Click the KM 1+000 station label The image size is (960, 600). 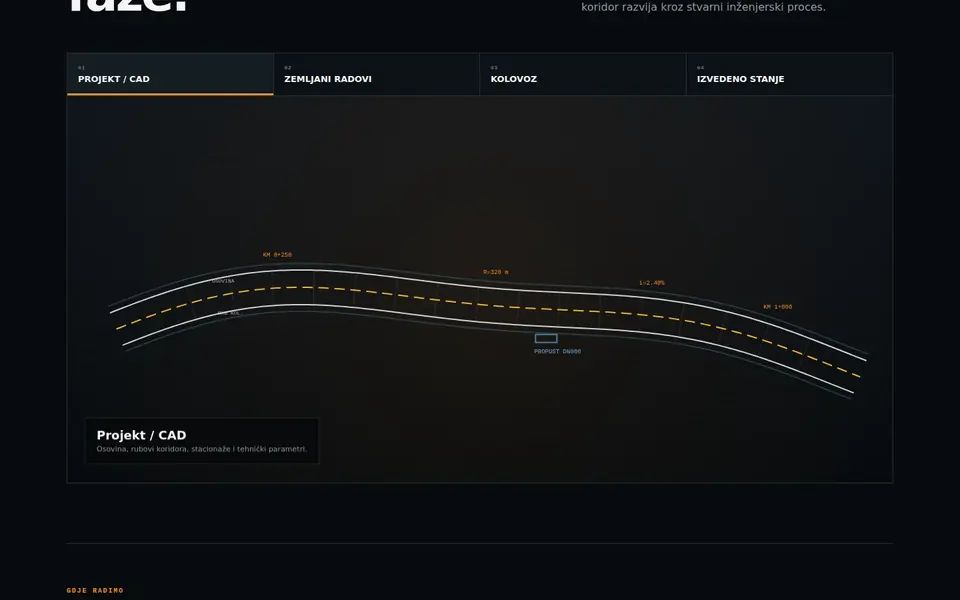(x=778, y=307)
